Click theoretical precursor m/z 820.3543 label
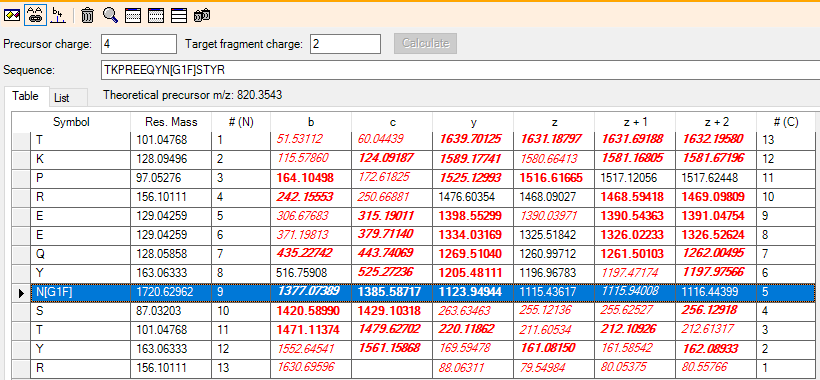Screen dimensions: 820x380 [x=193, y=96]
